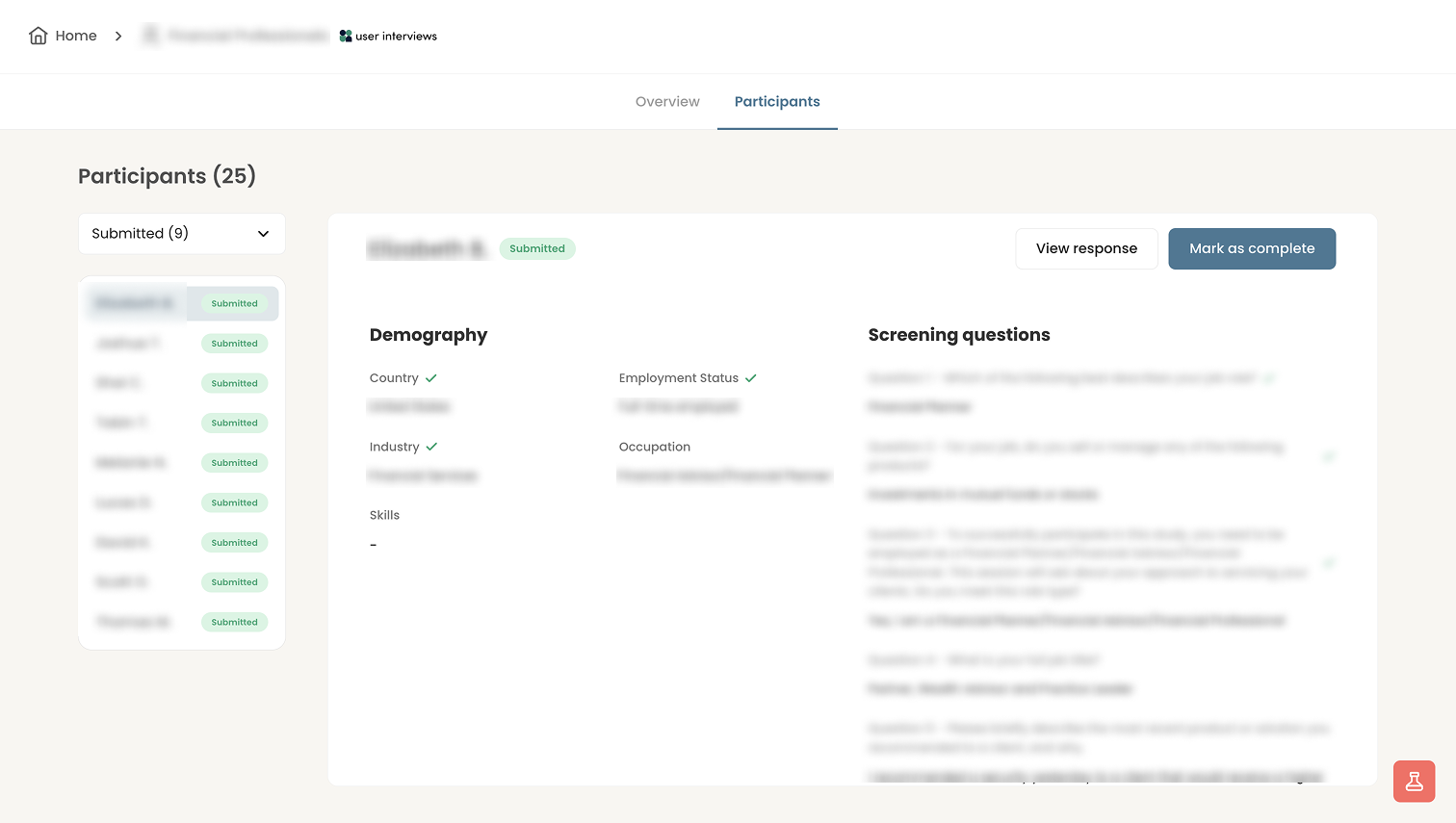
Task: Click Mark as complete button
Action: [x=1252, y=248]
